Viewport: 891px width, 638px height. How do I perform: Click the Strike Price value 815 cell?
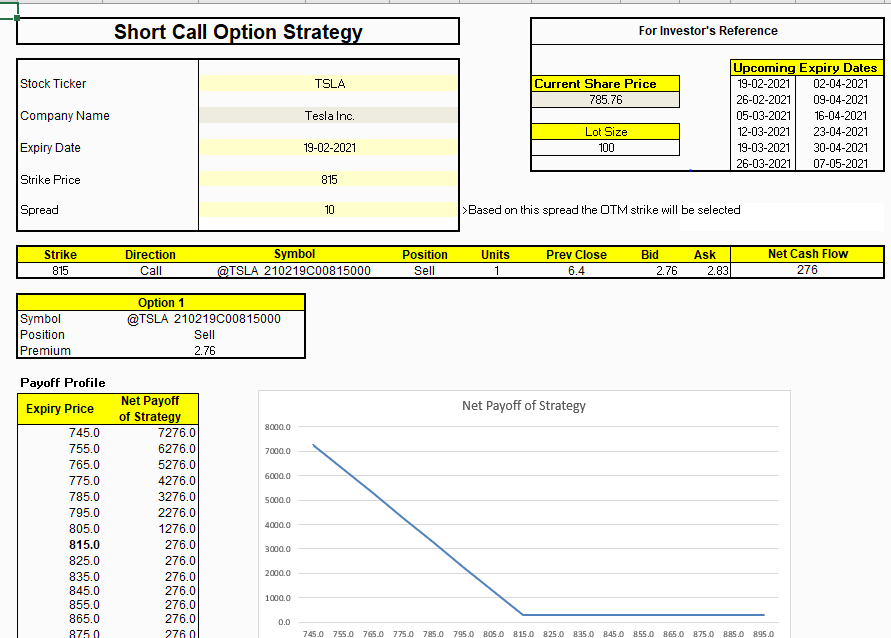click(329, 180)
